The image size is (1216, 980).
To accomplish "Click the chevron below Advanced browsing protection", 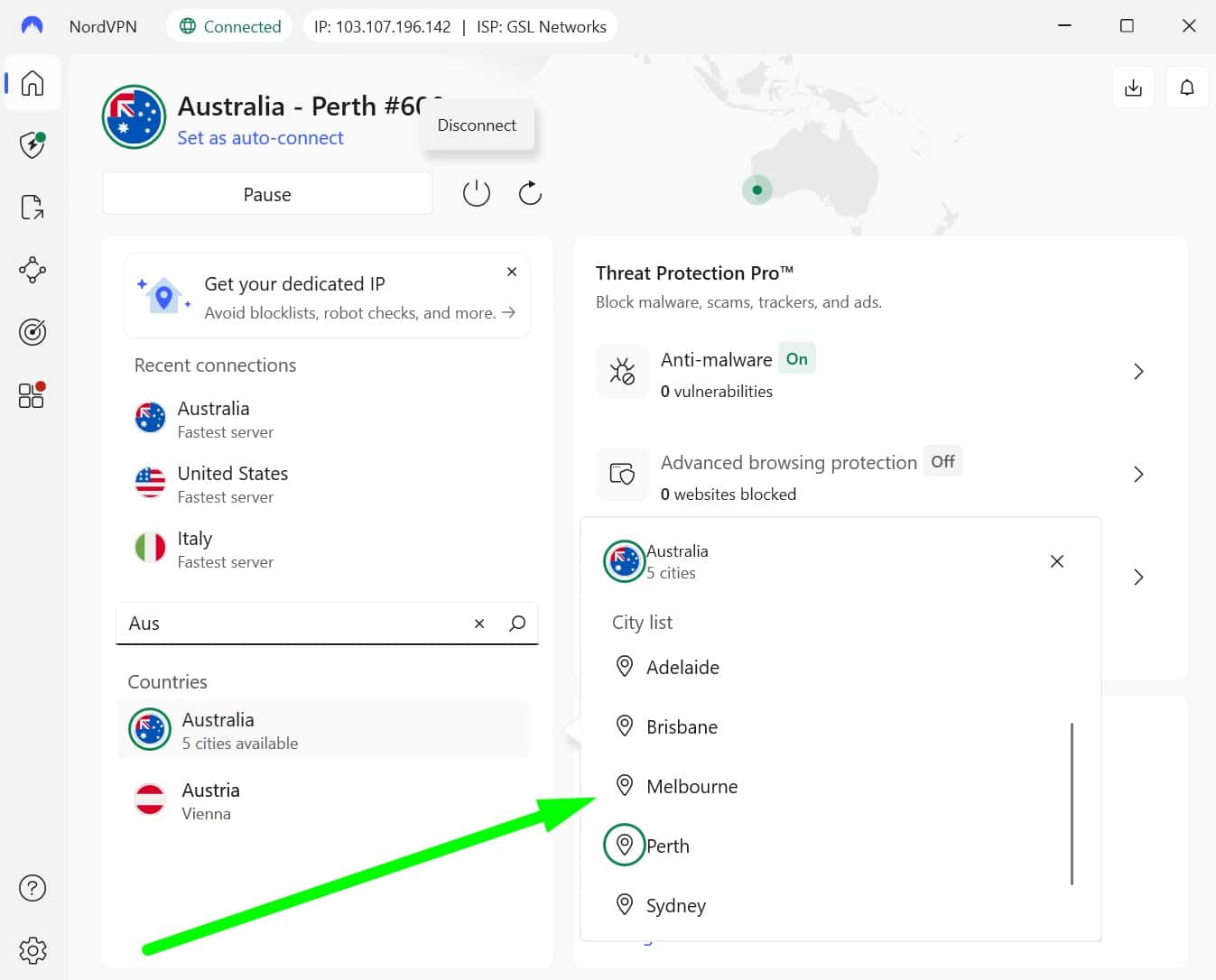I will coord(1138,578).
